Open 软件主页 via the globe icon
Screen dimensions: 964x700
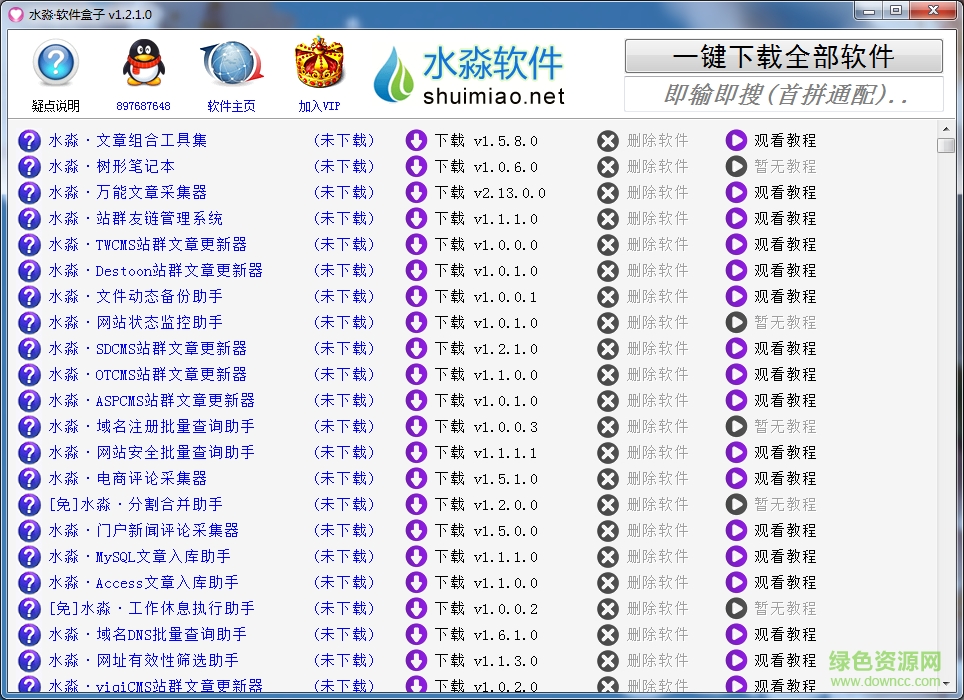pos(232,63)
